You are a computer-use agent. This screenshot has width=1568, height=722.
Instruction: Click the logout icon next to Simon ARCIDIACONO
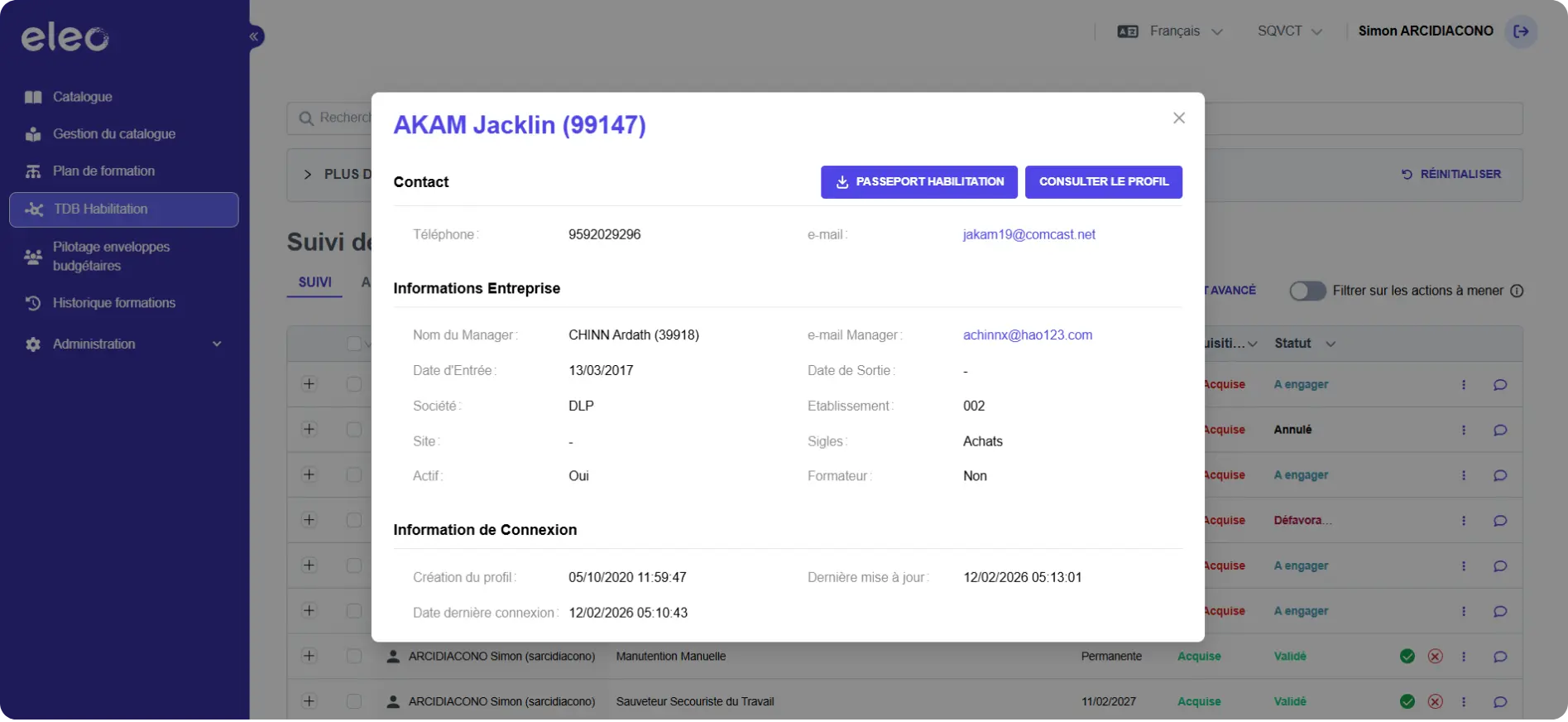pyautogui.click(x=1521, y=31)
